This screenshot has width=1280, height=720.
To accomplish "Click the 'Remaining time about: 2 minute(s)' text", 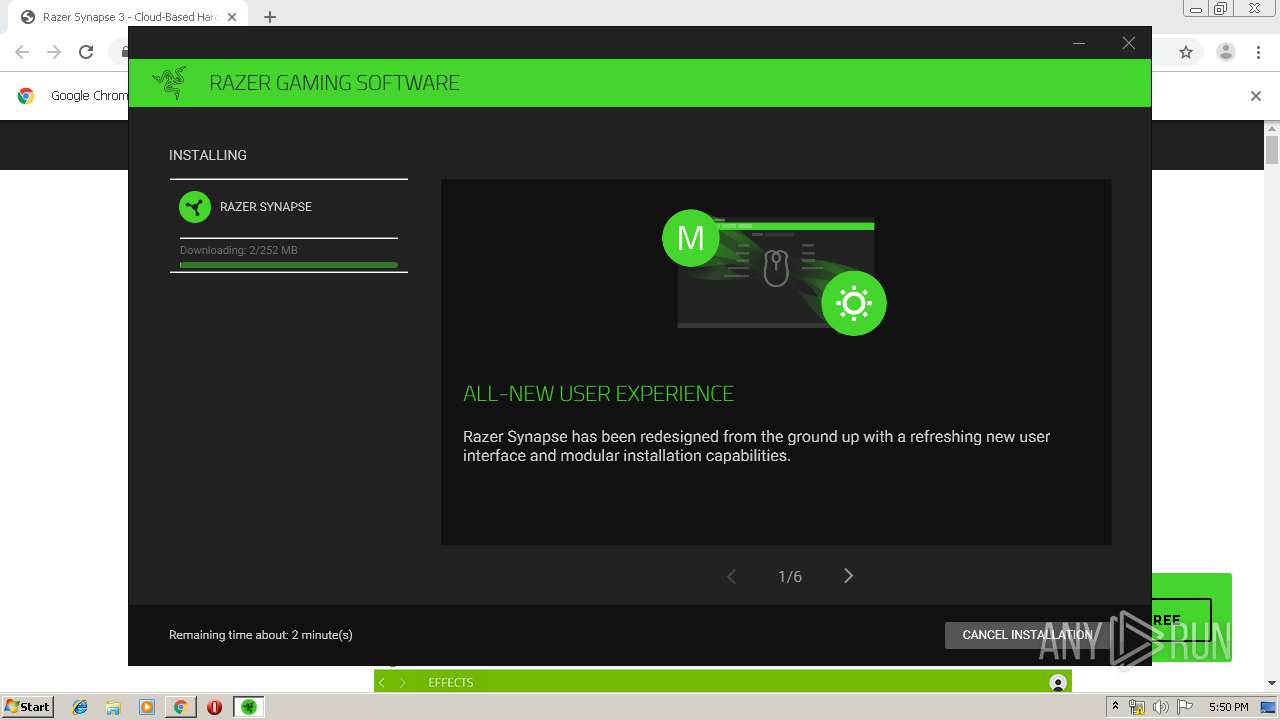I will pos(261,635).
